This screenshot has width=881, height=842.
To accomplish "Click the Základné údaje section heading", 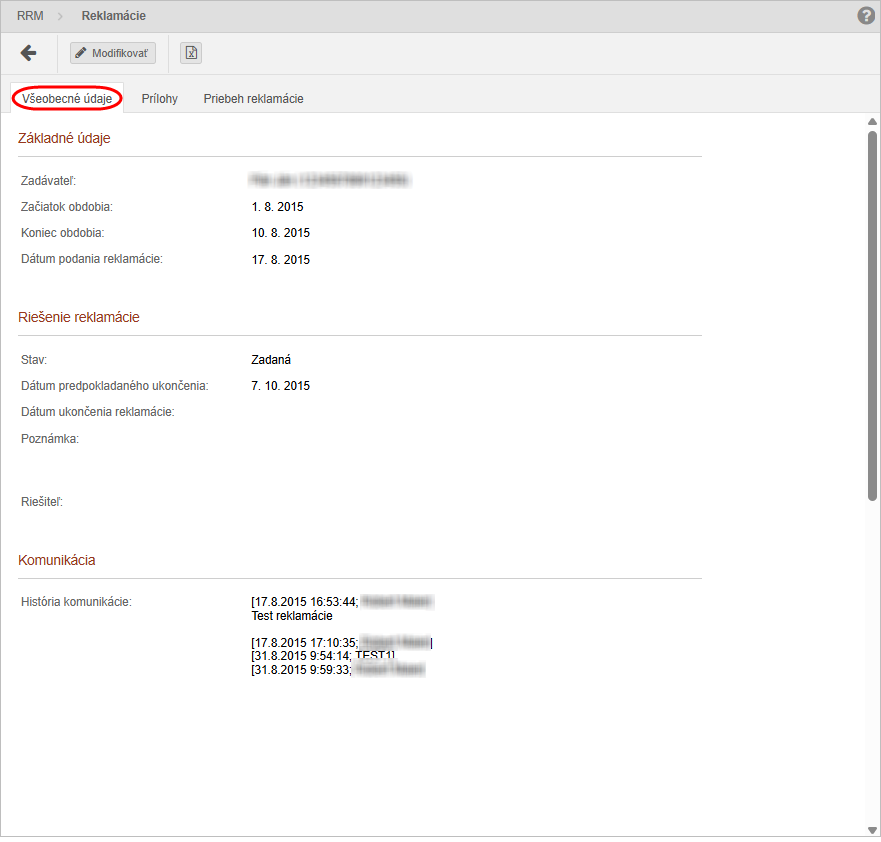I will pyautogui.click(x=64, y=139).
